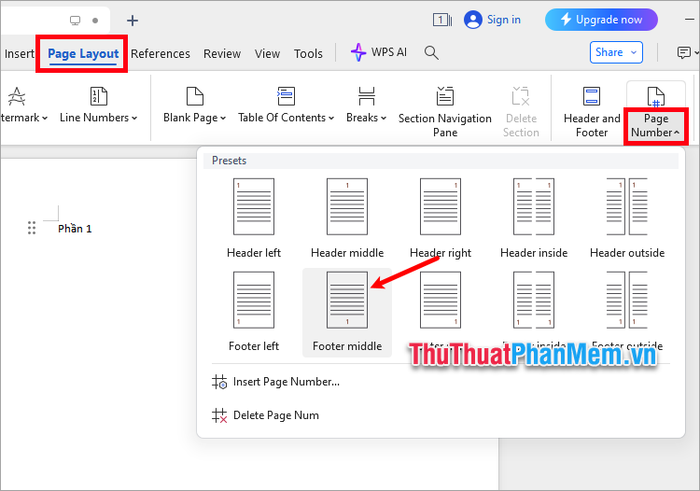Click the Sign in link
This screenshot has width=700, height=491.
(x=504, y=20)
